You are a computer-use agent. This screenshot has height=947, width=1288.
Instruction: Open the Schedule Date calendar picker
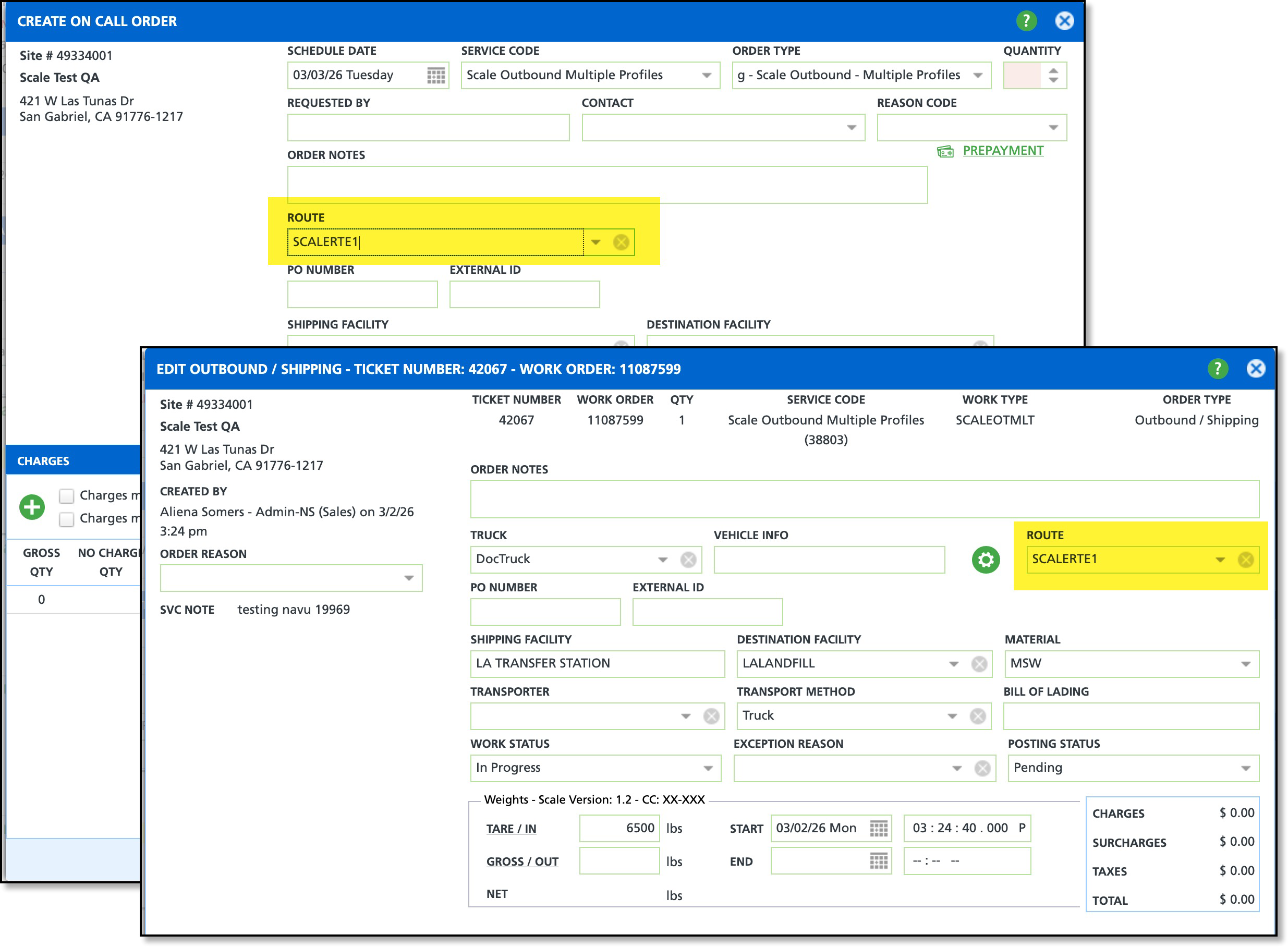pyautogui.click(x=435, y=75)
